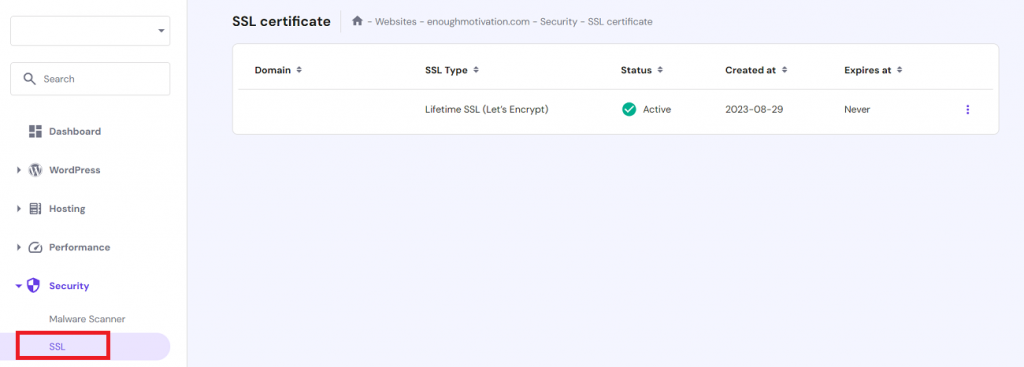Click the WordPress logo icon
The width and height of the screenshot is (1024, 367).
35,170
